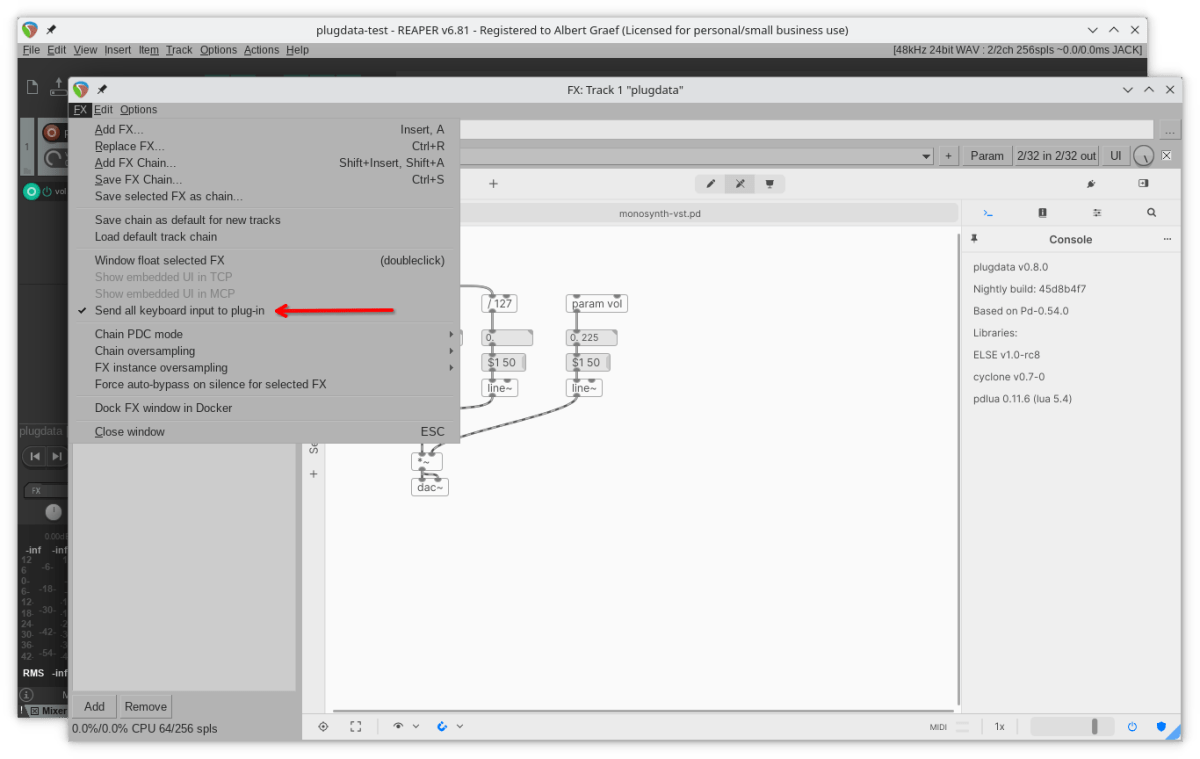1200x759 pixels.
Task: Toggle the DSP power icon in statusbar
Action: coord(1133,727)
